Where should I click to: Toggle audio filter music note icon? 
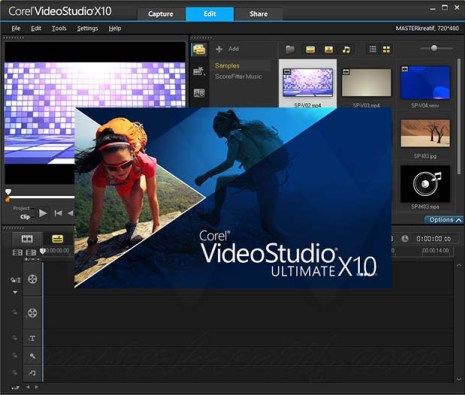coord(346,49)
